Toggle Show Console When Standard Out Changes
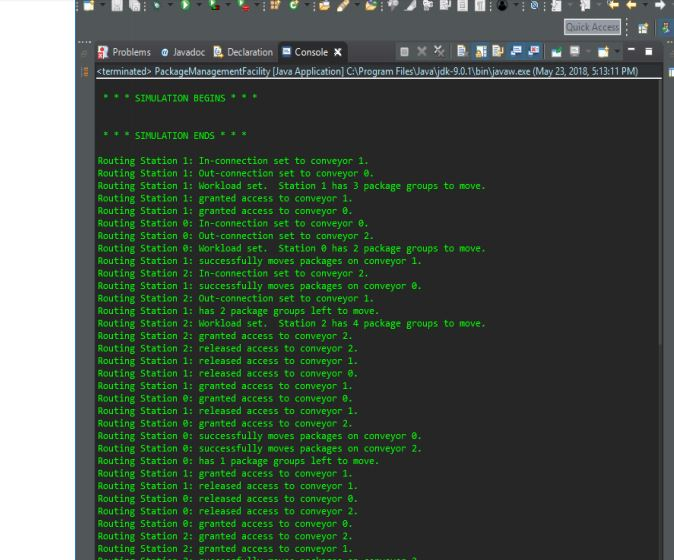 [516, 51]
